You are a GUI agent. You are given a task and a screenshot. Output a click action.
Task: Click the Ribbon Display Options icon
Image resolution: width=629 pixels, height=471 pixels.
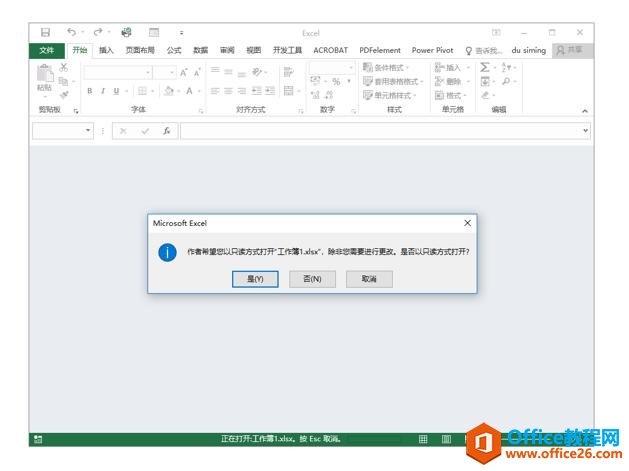coord(496,32)
